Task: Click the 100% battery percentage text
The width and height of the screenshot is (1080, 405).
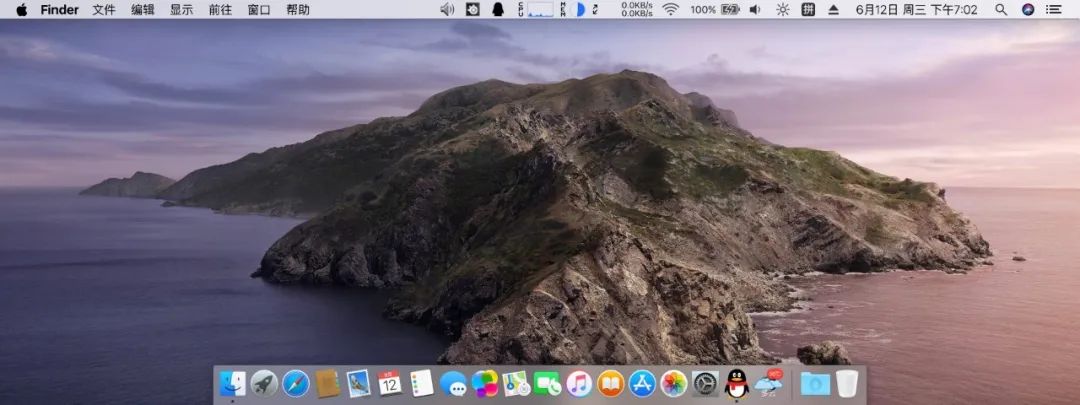Action: pos(703,10)
